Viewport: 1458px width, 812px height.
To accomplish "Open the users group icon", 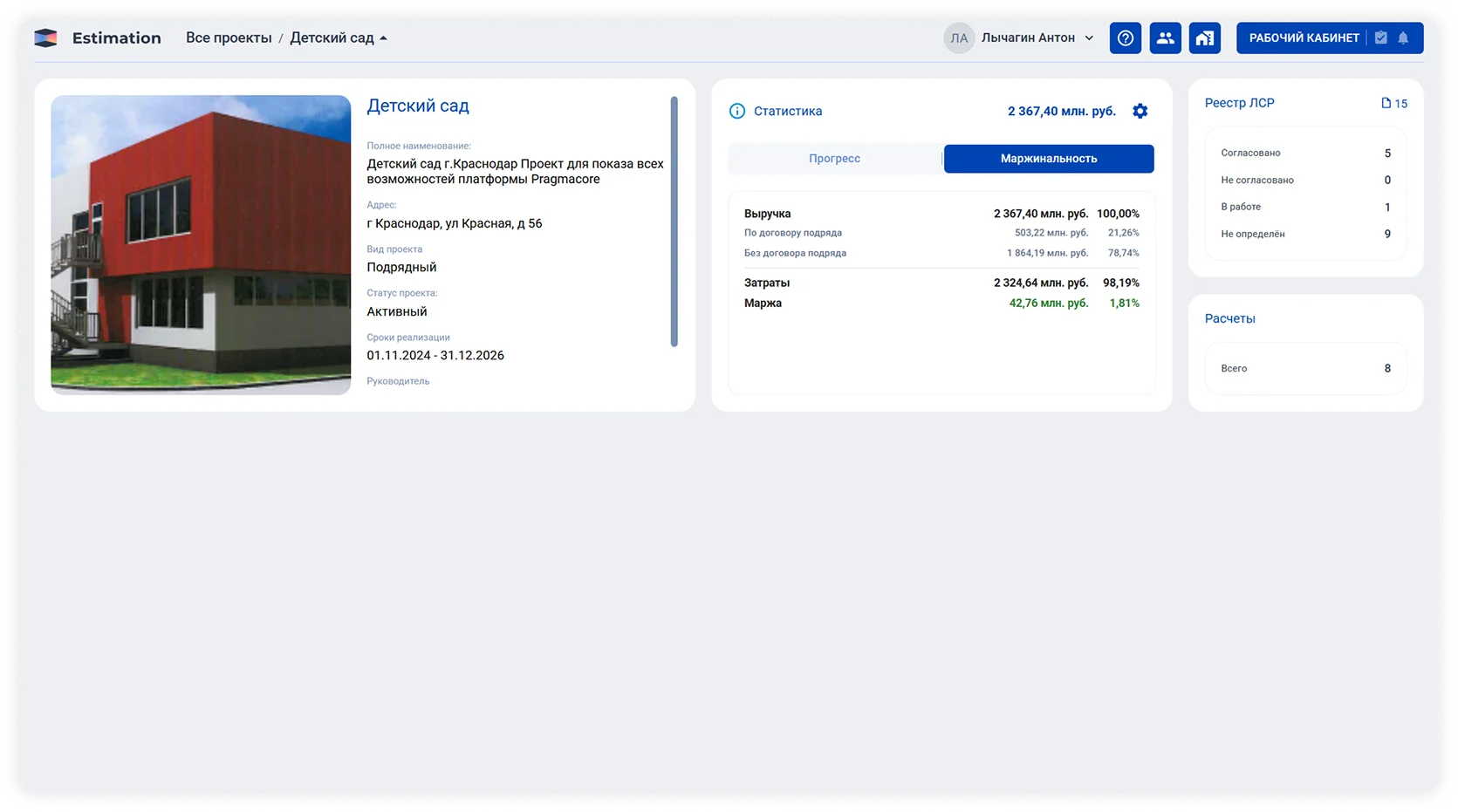I will [1165, 38].
